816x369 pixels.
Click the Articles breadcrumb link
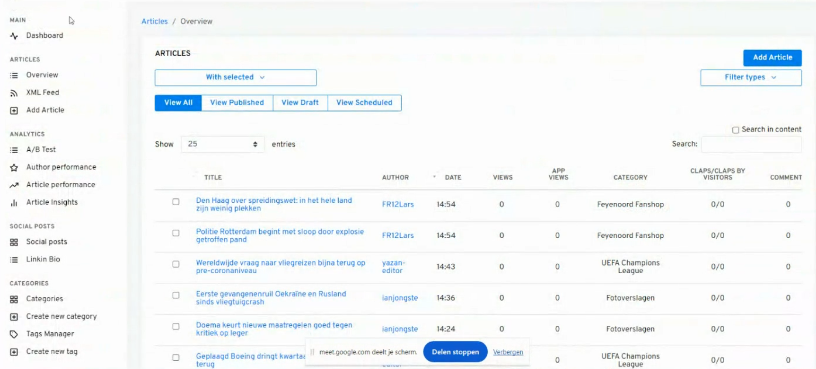coord(155,22)
